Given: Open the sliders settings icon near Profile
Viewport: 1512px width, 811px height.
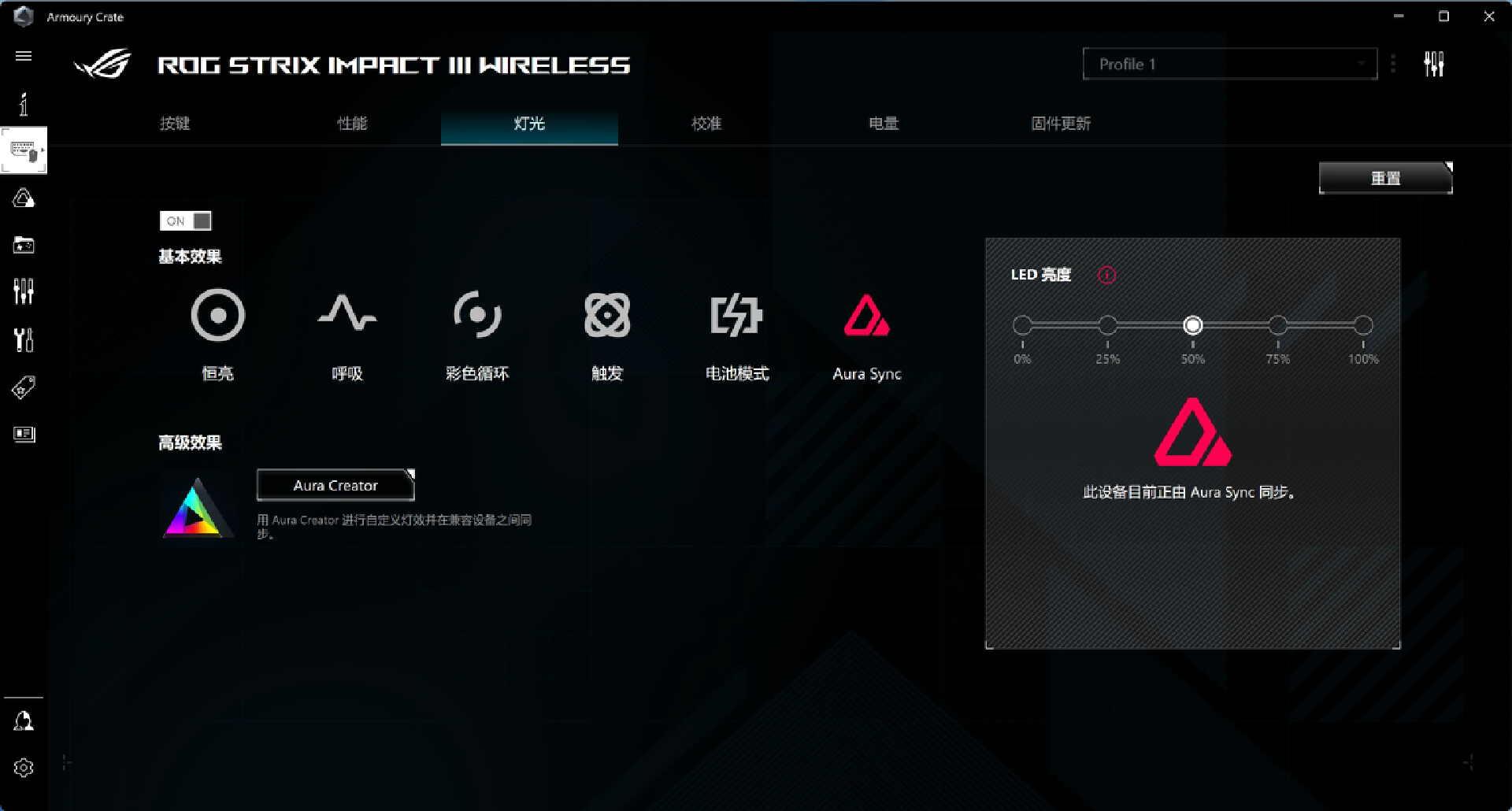Looking at the screenshot, I should coord(1434,64).
